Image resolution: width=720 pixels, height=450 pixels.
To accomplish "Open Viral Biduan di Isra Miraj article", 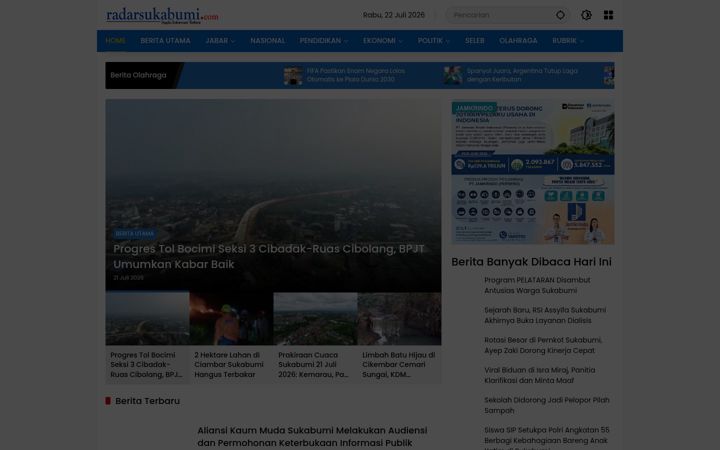I will pyautogui.click(x=540, y=375).
